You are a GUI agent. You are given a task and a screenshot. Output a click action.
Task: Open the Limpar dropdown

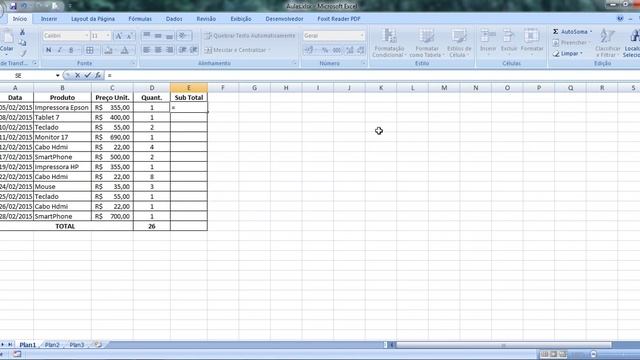[568, 53]
